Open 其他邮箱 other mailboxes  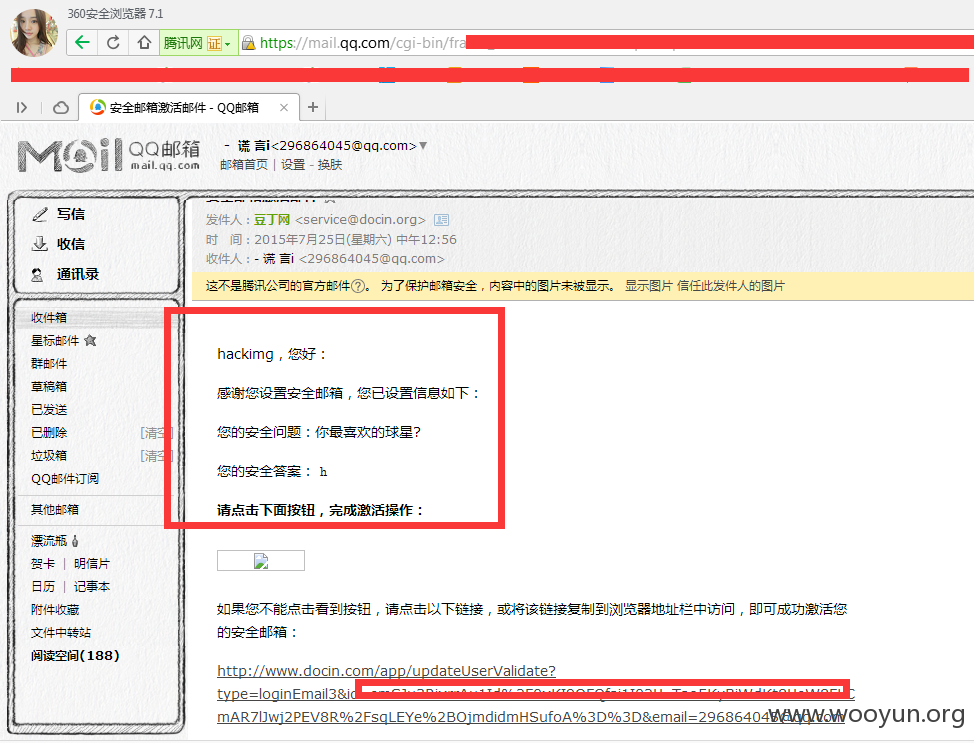(x=55, y=509)
